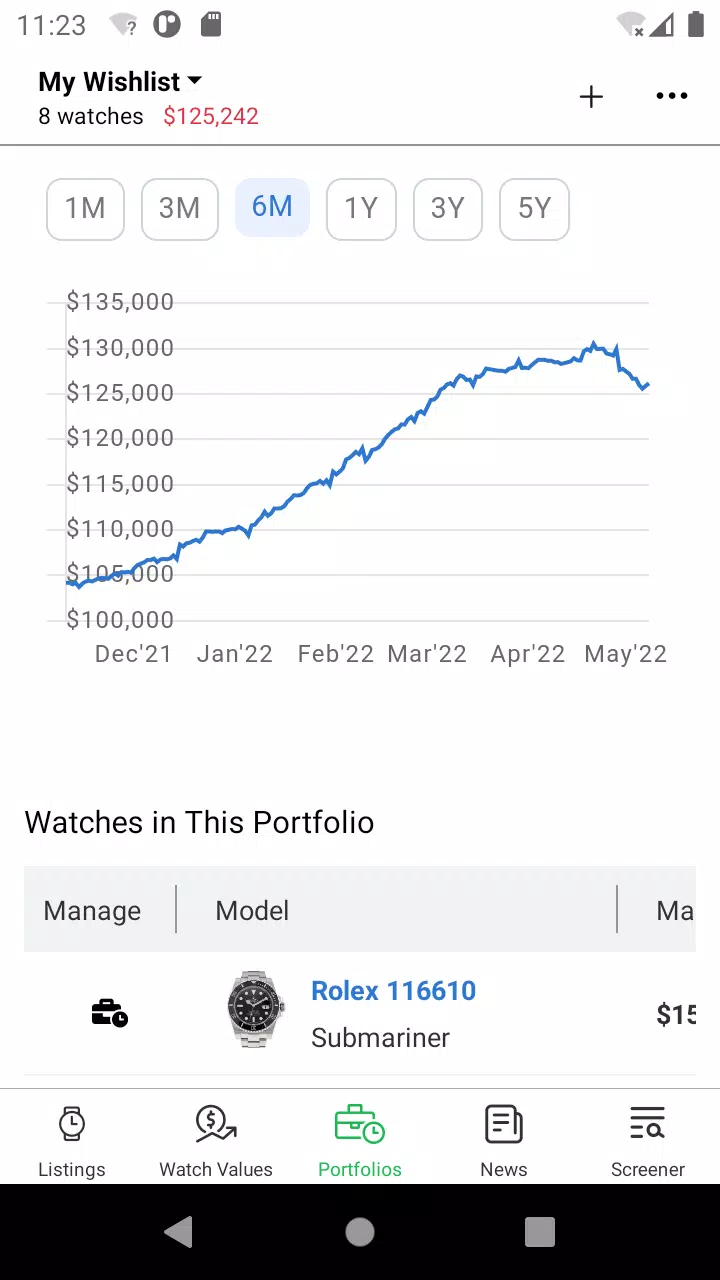Select the 1M time range
Screen dimensions: 720x1280
coord(85,209)
